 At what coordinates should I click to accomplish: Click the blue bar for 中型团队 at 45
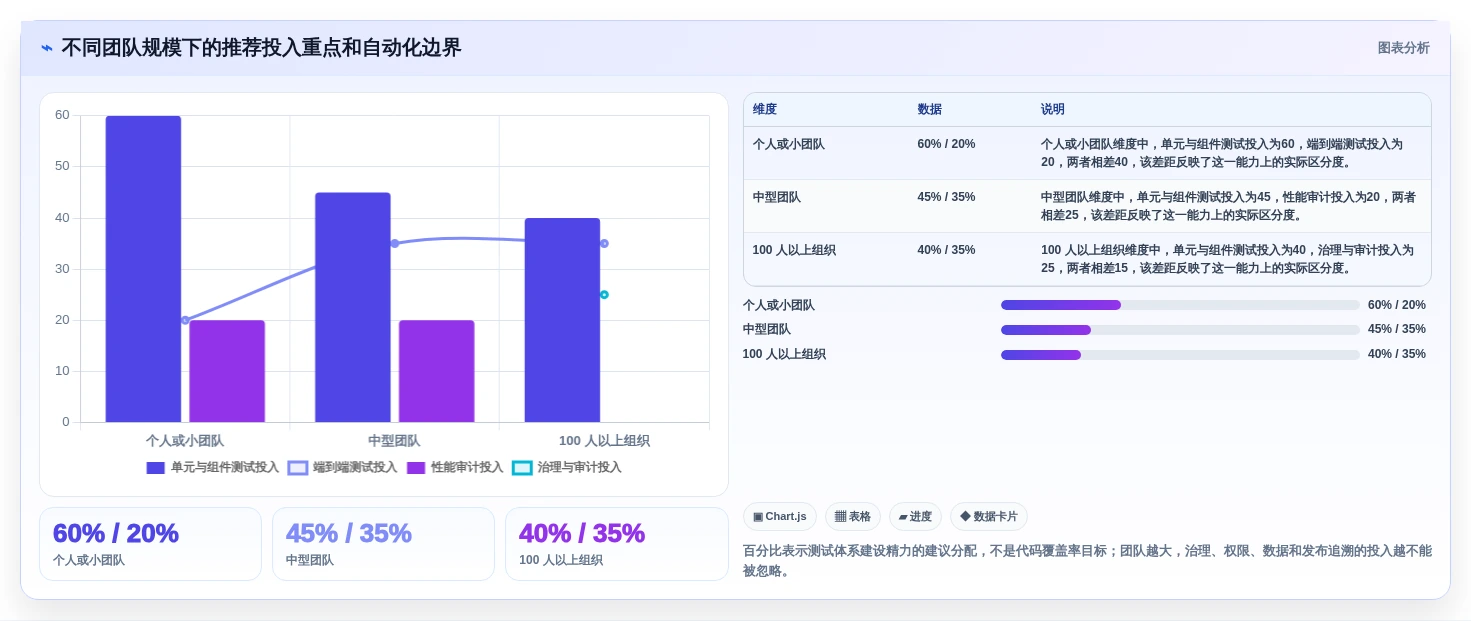(x=353, y=307)
